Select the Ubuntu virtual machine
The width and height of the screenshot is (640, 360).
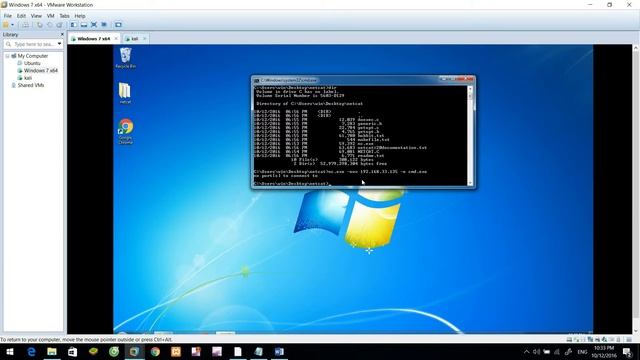[32, 63]
